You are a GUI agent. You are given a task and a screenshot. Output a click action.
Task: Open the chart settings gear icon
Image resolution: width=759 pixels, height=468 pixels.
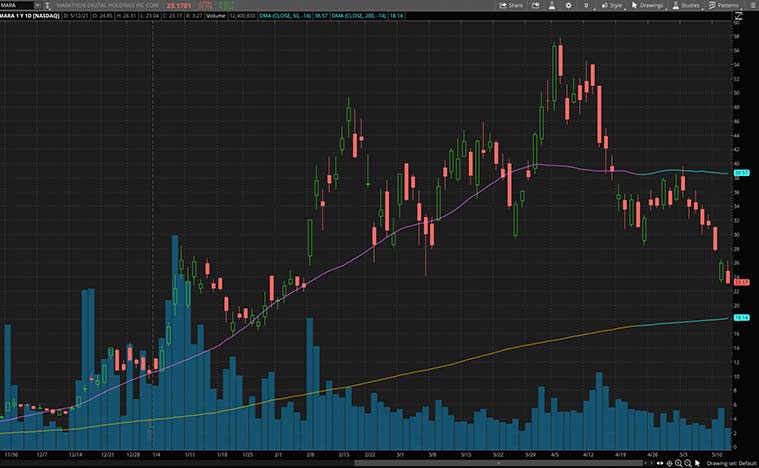[x=569, y=5]
